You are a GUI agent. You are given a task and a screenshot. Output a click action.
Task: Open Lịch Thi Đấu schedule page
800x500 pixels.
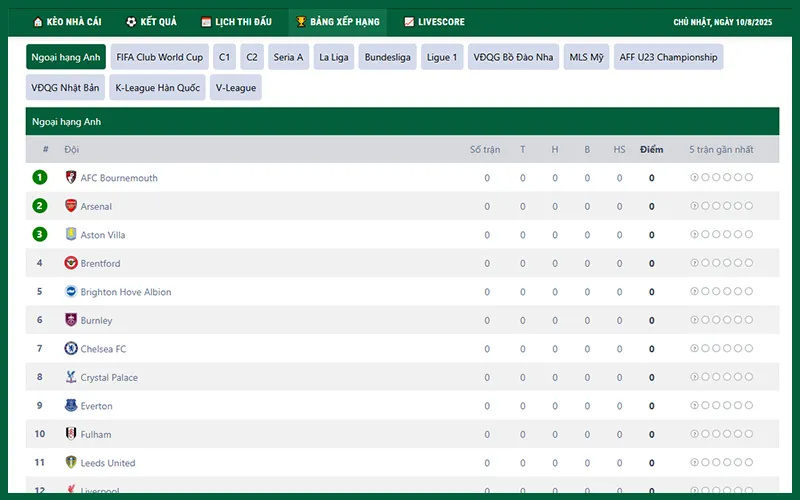pyautogui.click(x=236, y=21)
